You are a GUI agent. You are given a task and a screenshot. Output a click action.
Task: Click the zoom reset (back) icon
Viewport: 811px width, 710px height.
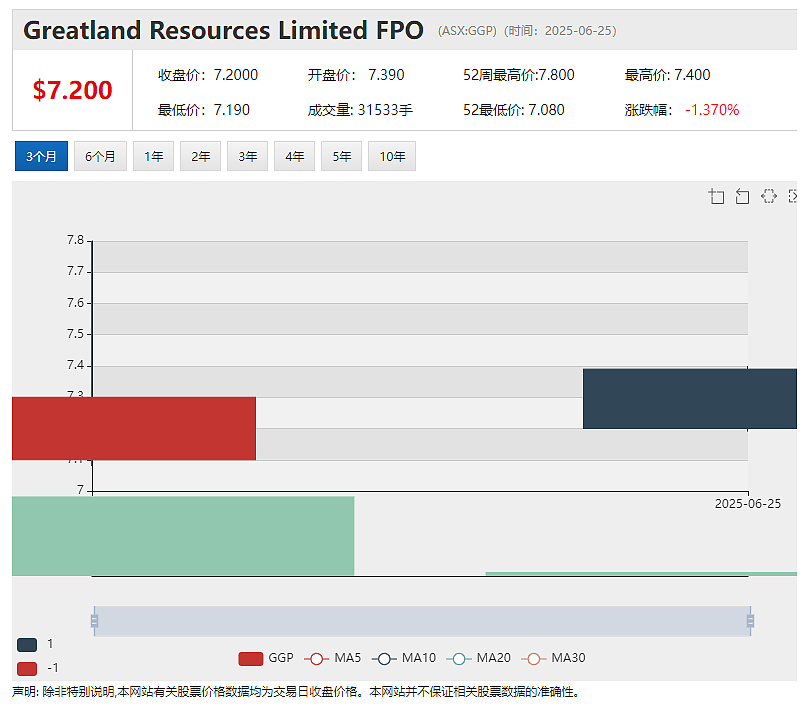742,197
